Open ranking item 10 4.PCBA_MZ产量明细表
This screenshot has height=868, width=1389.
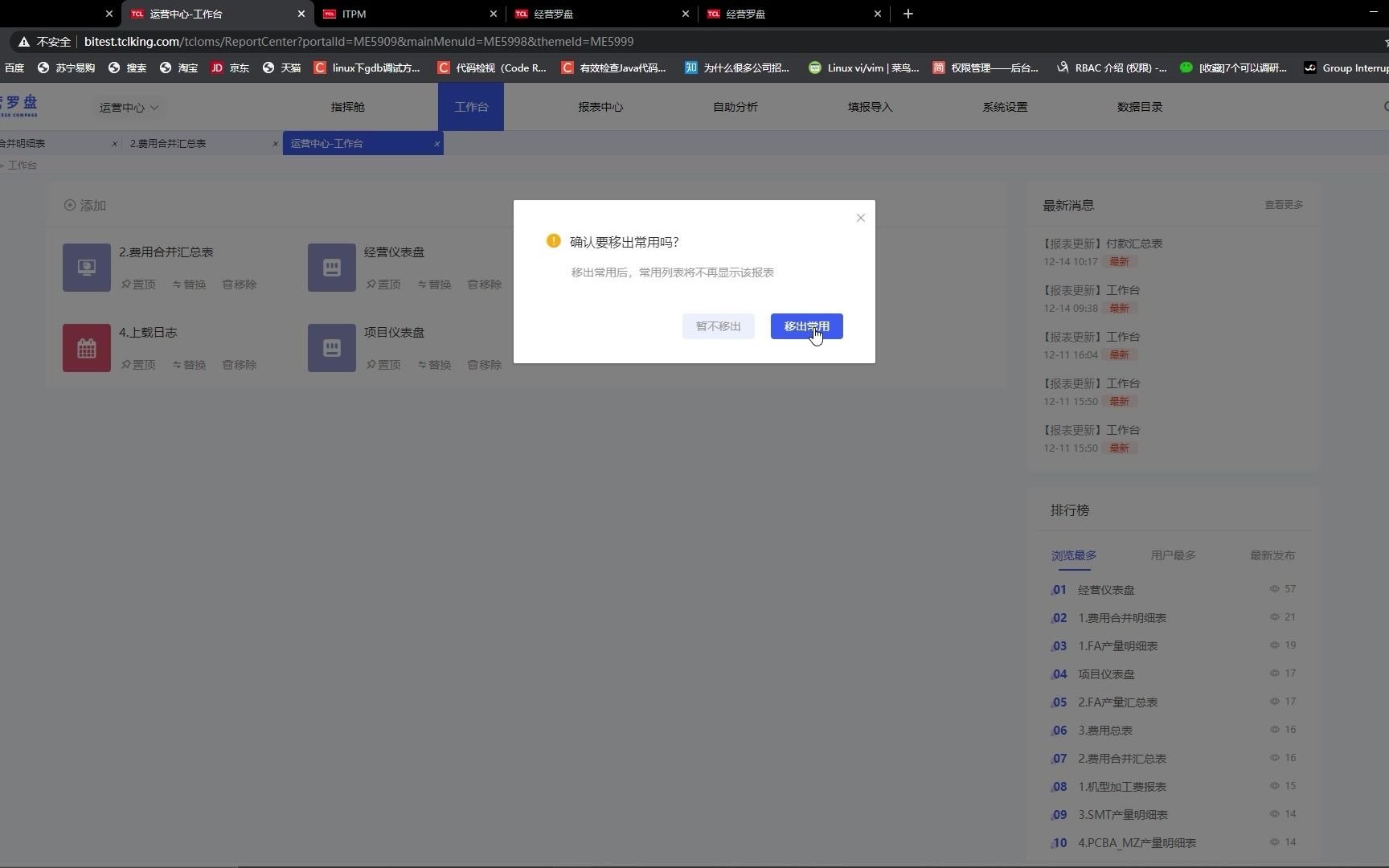1137,843
